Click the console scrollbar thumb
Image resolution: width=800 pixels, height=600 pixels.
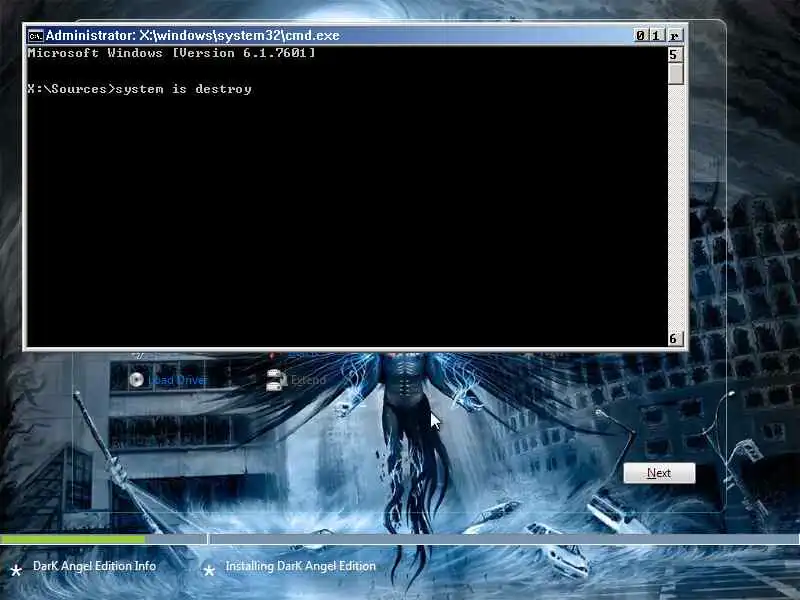pyautogui.click(x=676, y=74)
